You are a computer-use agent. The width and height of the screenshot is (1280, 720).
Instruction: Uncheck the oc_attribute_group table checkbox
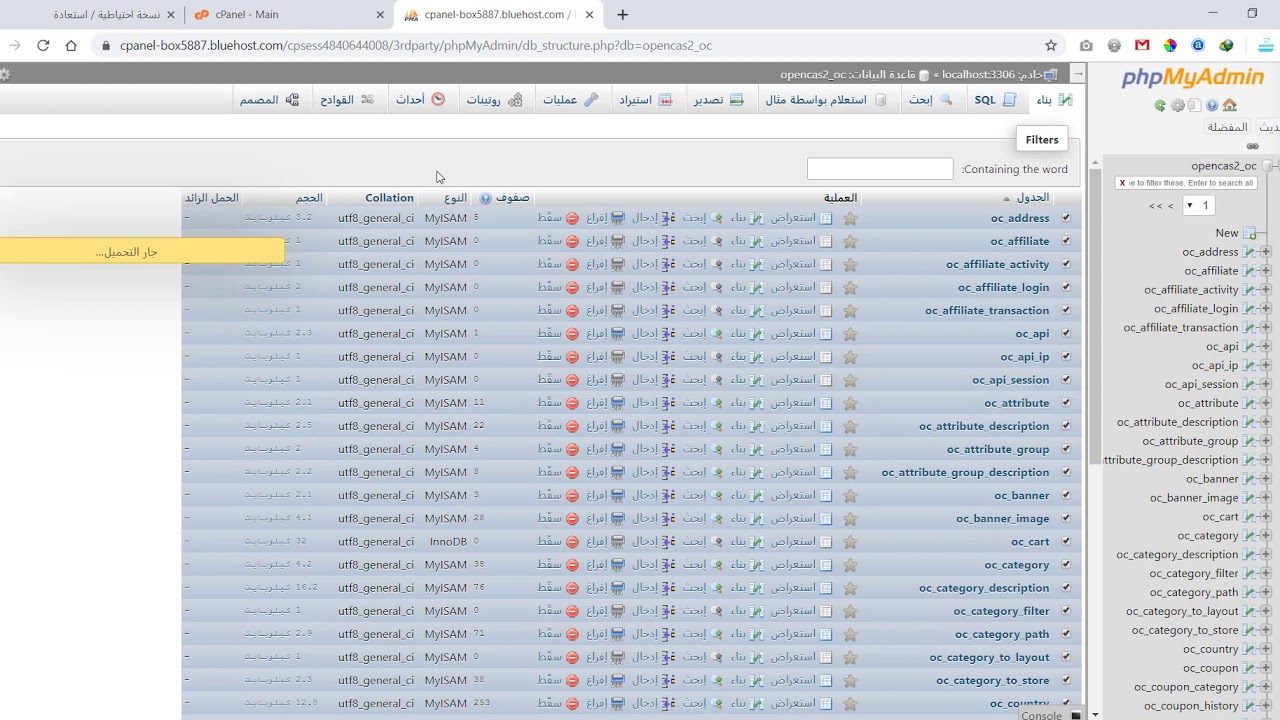pos(1066,449)
